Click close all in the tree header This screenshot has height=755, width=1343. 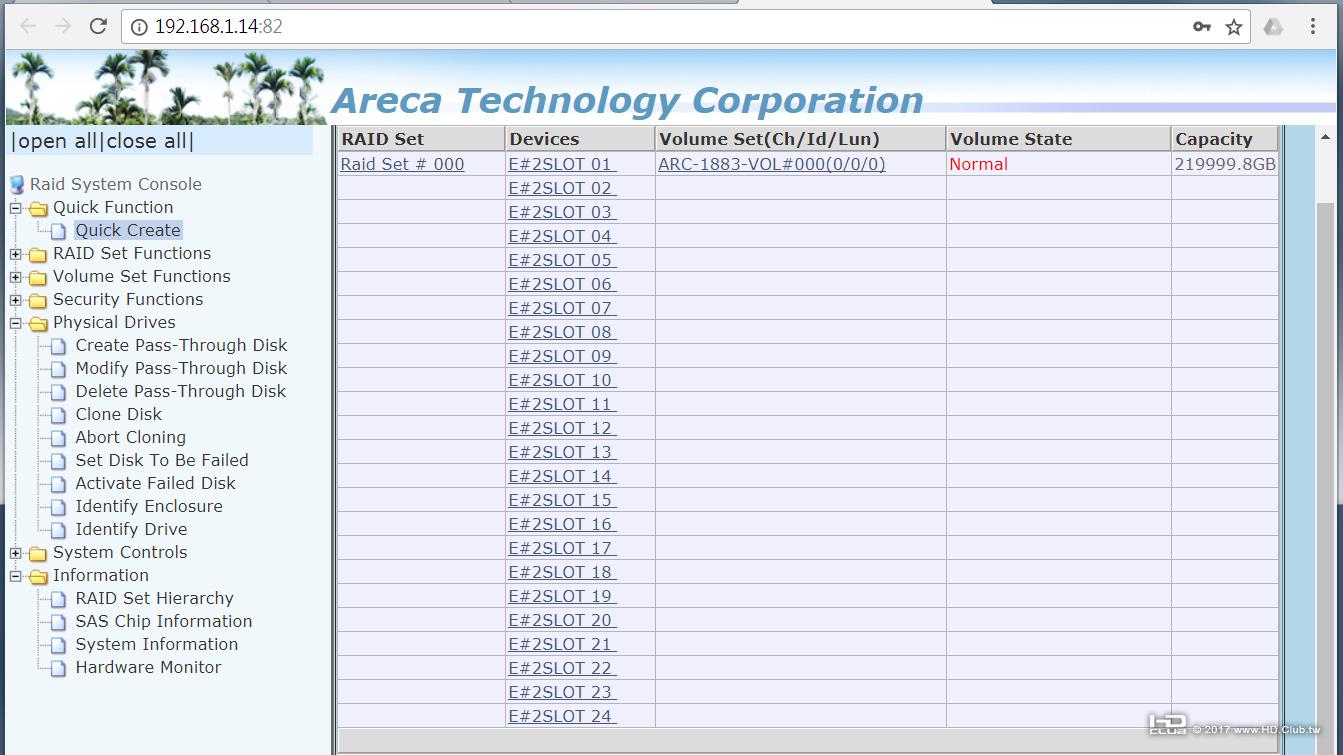click(x=146, y=141)
